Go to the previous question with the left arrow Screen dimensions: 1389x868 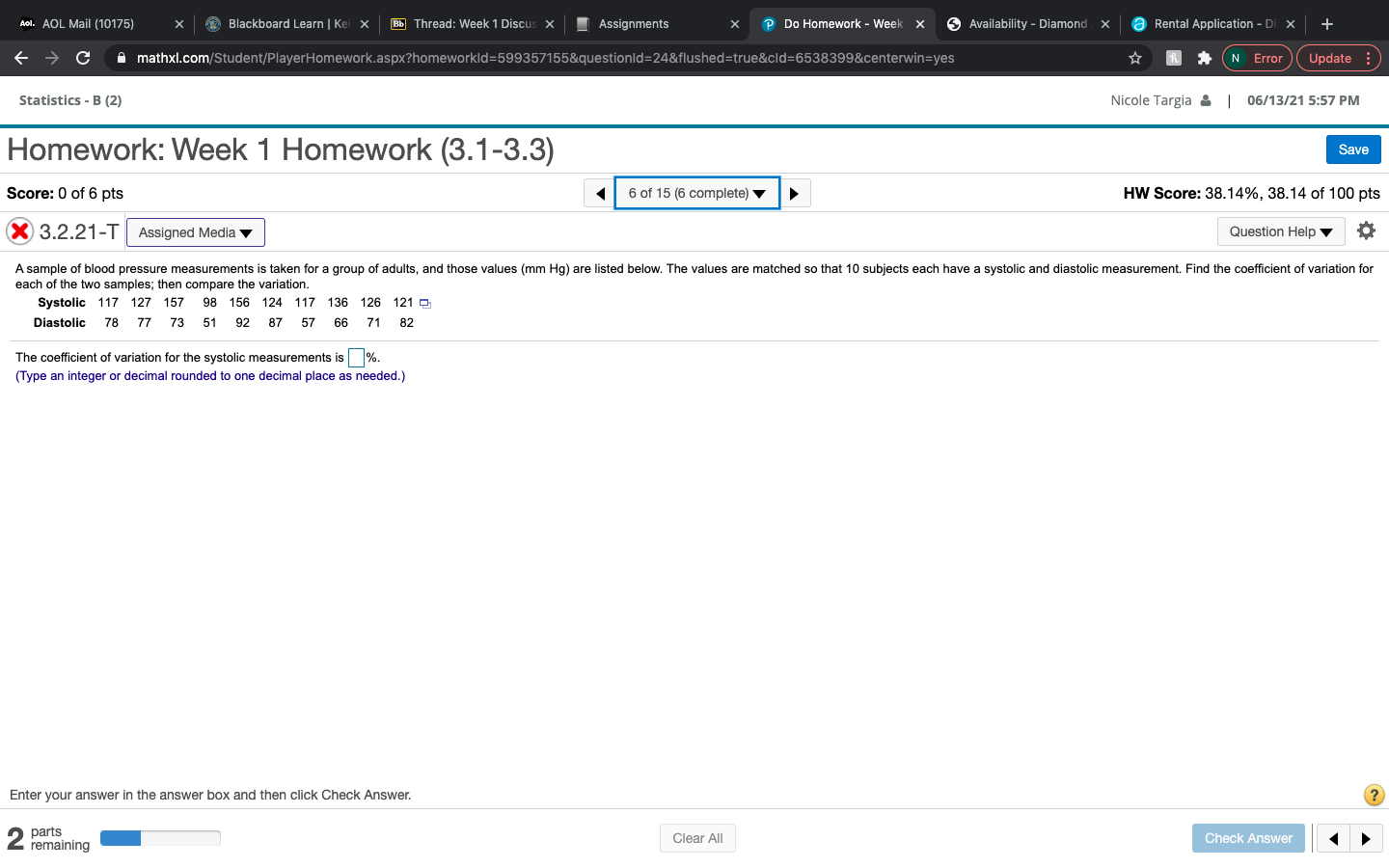[x=599, y=192]
